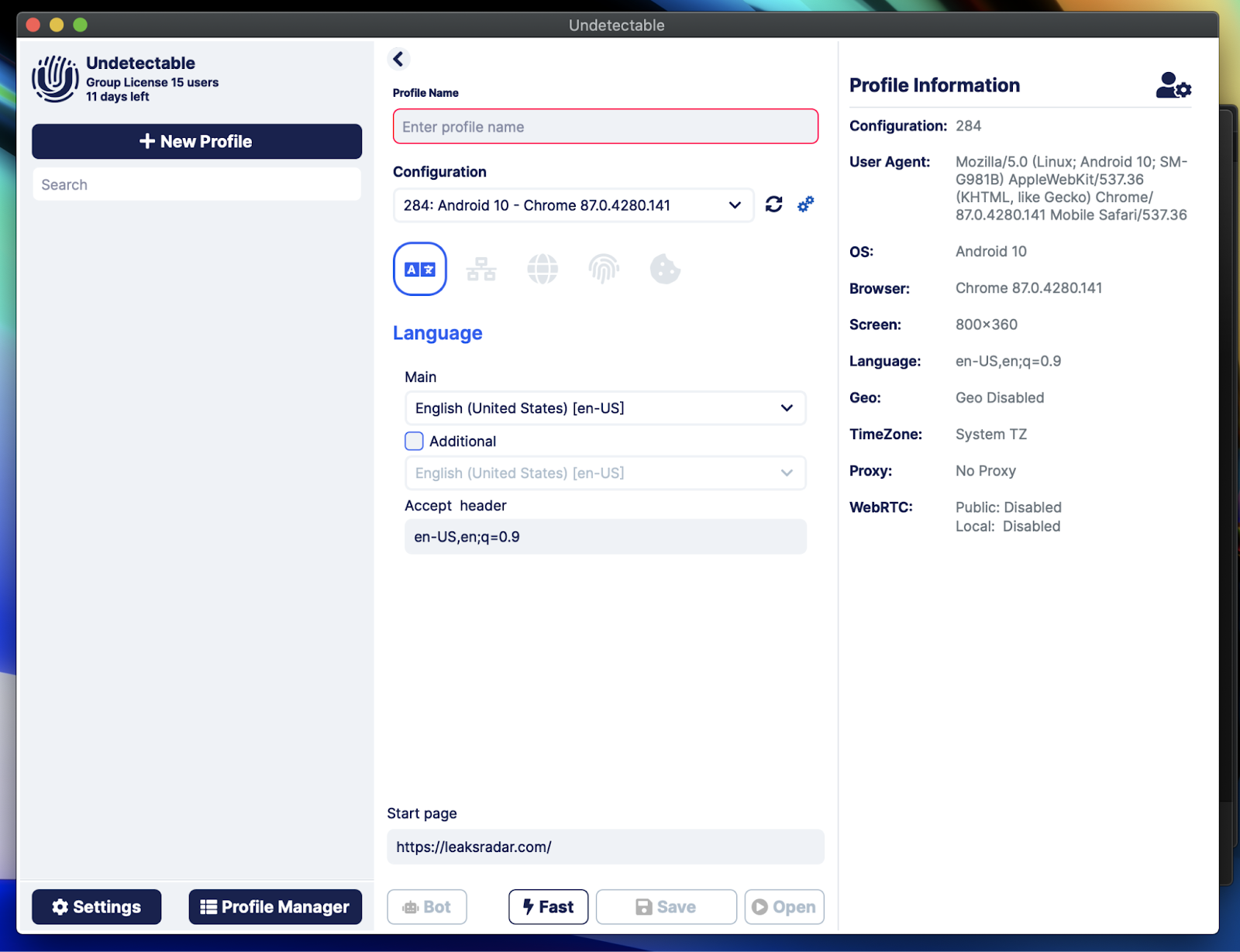The image size is (1240, 952).
Task: Click the User Agent string text
Action: [1071, 188]
